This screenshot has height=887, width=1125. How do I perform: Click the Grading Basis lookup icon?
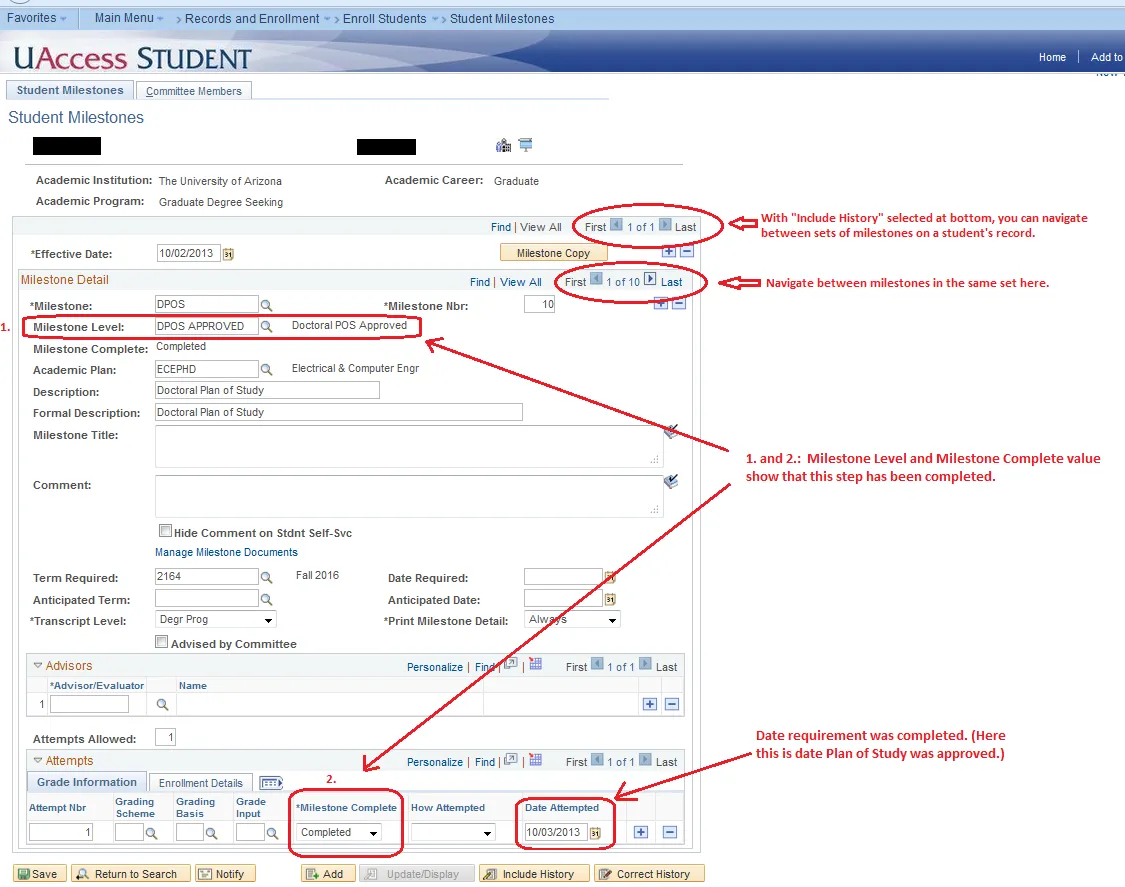pyautogui.click(x=211, y=833)
